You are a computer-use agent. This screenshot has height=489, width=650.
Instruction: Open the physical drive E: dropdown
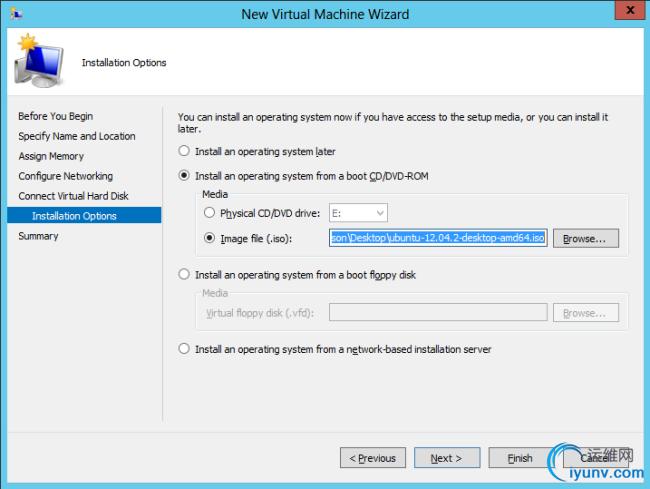point(358,213)
